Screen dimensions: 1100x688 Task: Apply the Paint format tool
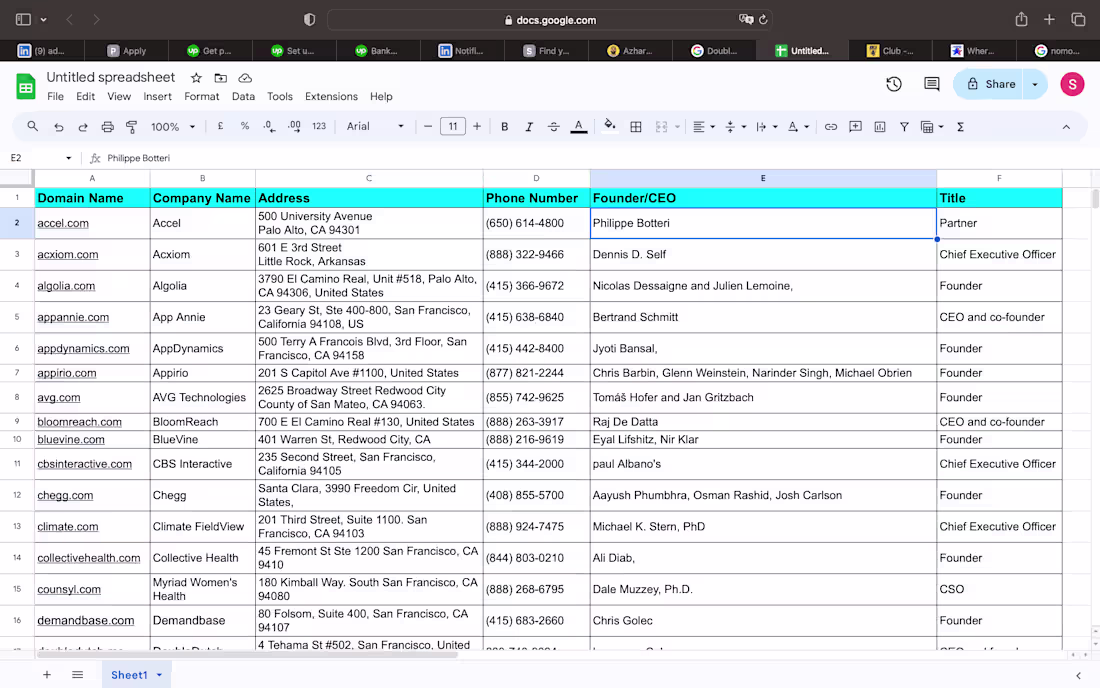click(x=131, y=126)
